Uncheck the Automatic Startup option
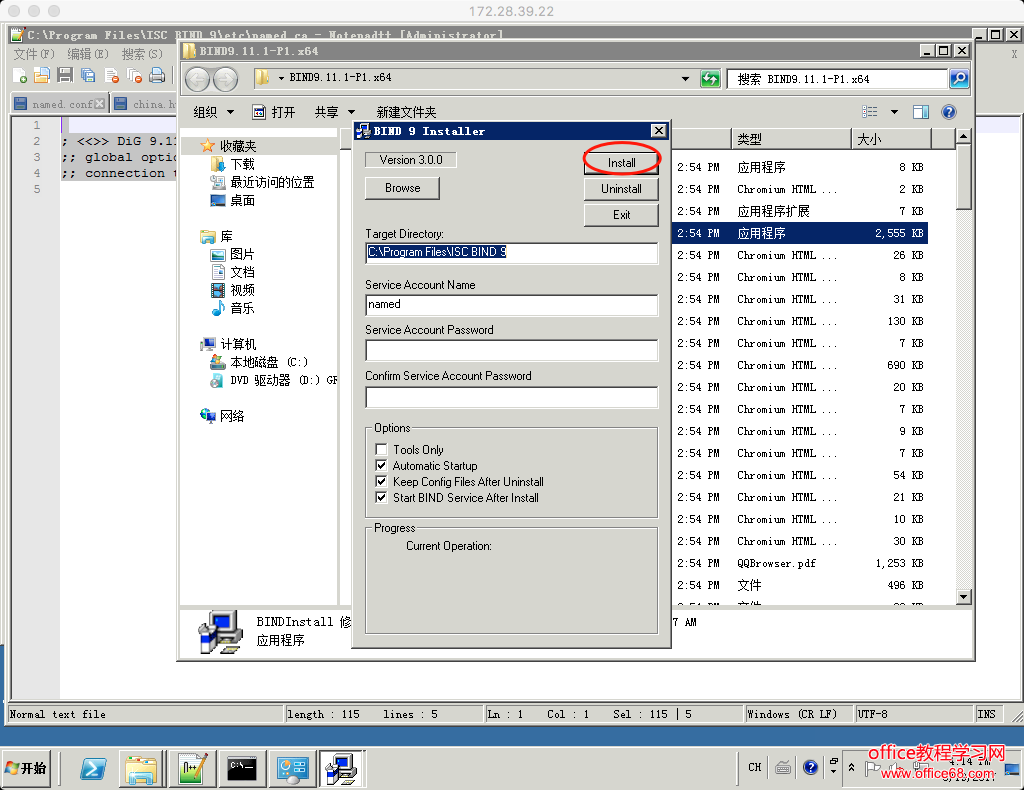 pos(381,466)
